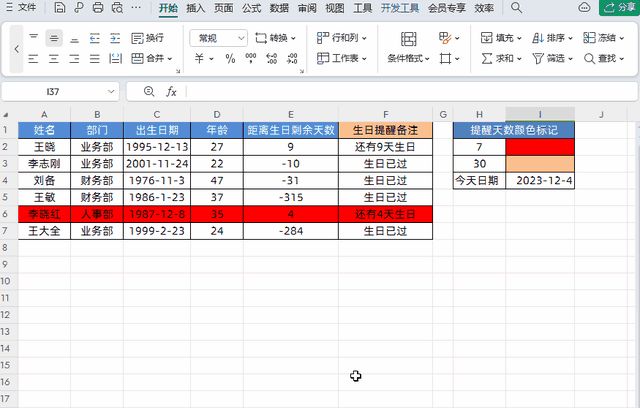Open the Sort (排序) dropdown
This screenshot has height=408, width=640.
(x=552, y=38)
